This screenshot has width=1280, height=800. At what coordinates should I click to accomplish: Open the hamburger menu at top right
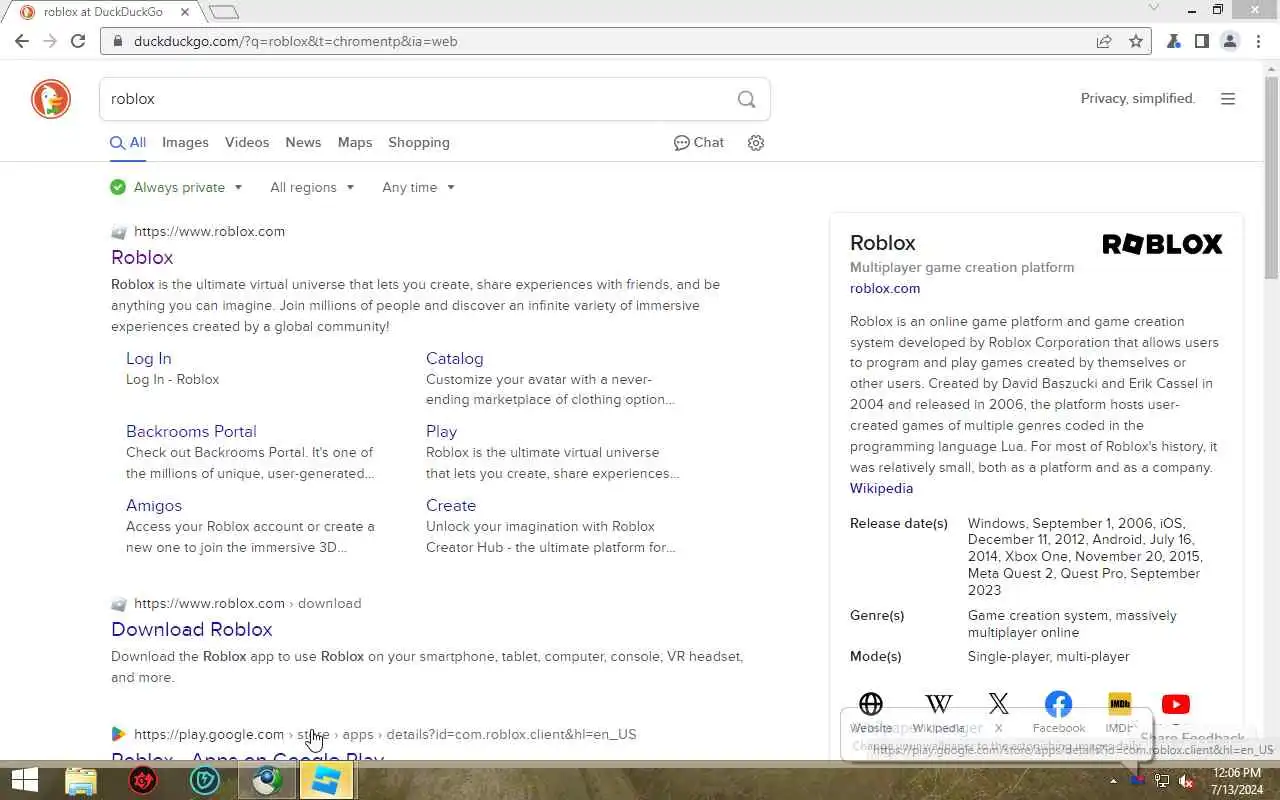(x=1228, y=99)
